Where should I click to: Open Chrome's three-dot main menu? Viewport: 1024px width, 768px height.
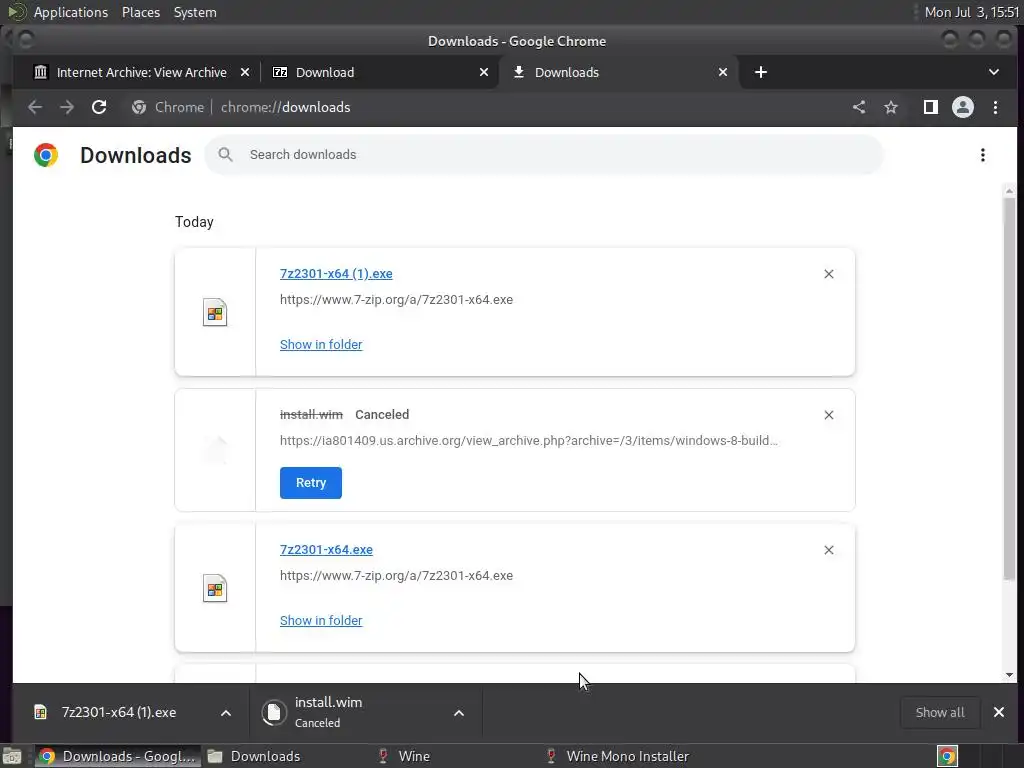(x=995, y=107)
